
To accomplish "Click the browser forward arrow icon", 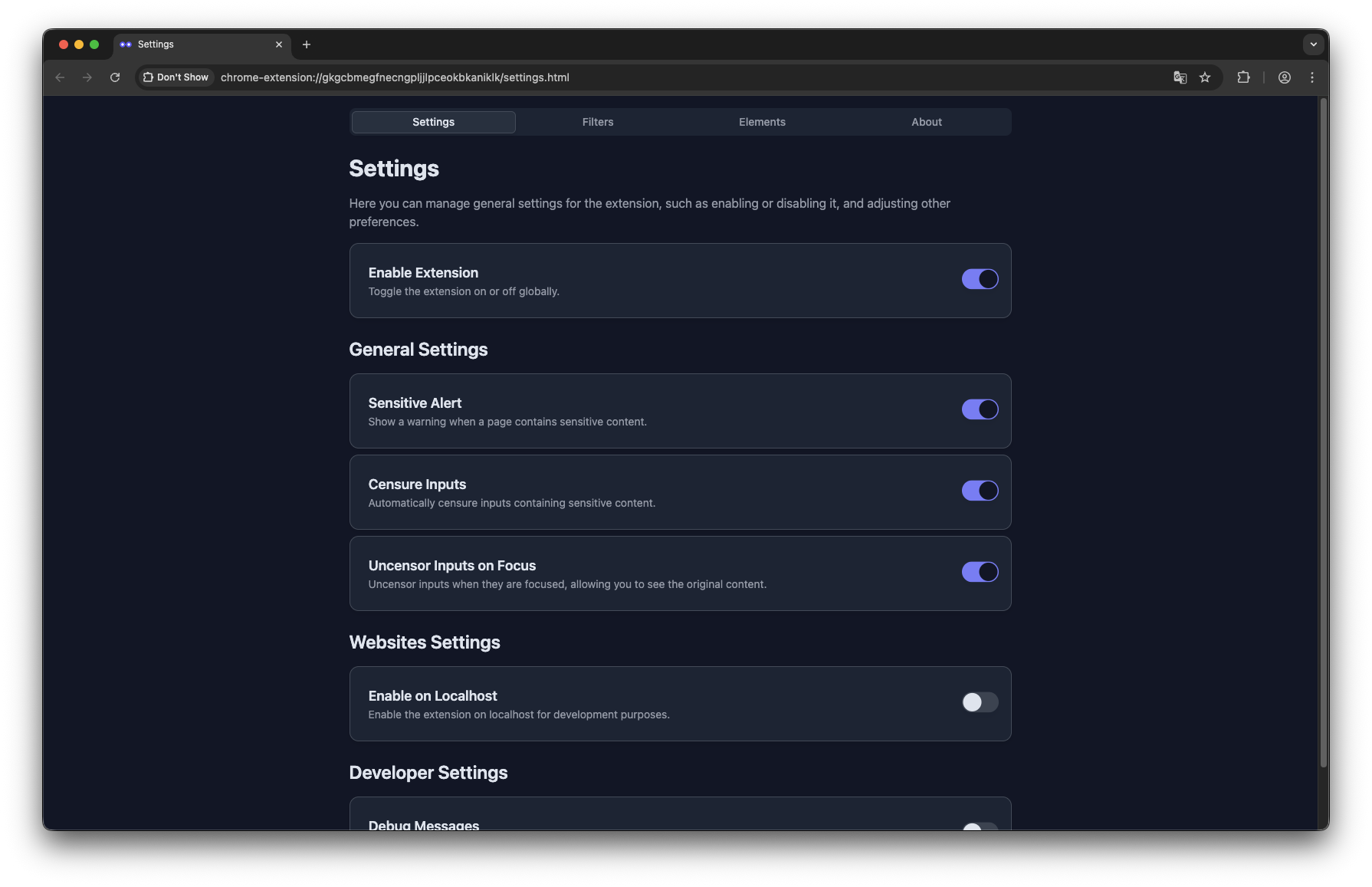I will click(x=87, y=77).
